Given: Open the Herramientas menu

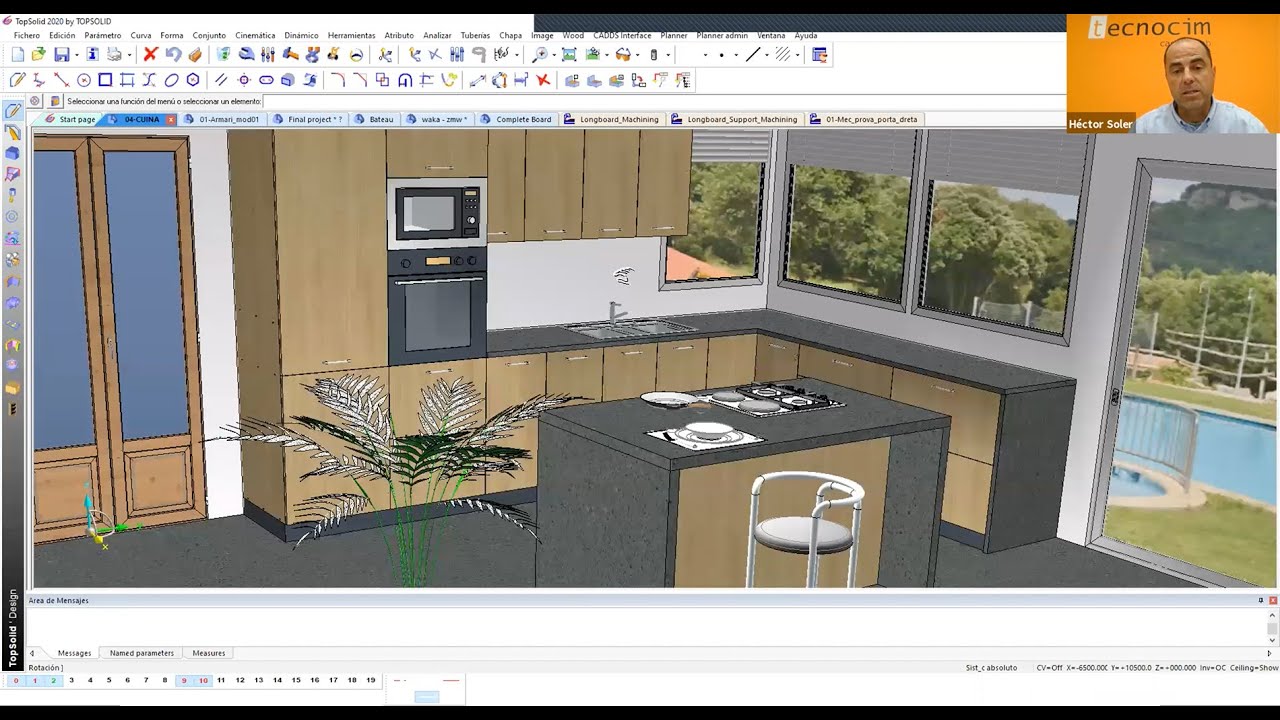Looking at the screenshot, I should pyautogui.click(x=352, y=35).
